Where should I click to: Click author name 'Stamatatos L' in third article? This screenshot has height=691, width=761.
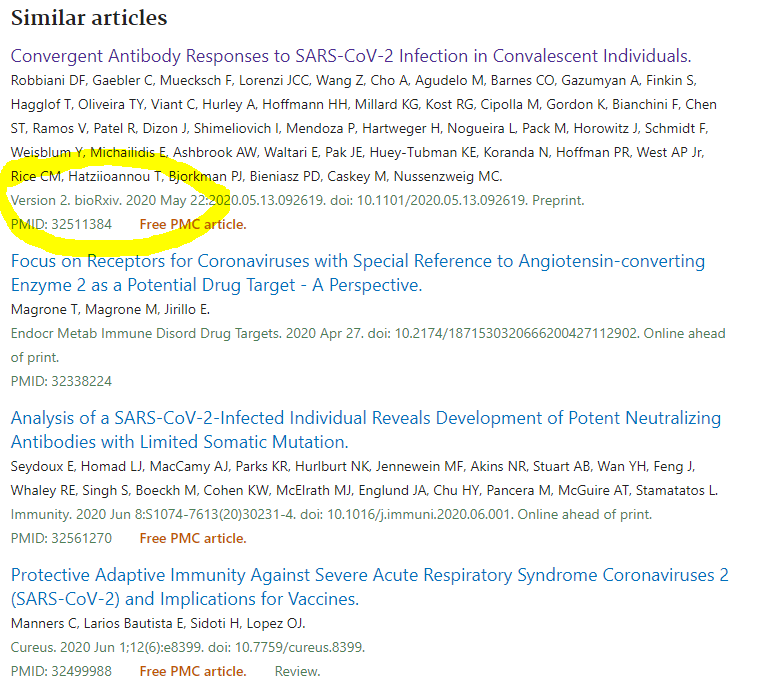coord(676,490)
